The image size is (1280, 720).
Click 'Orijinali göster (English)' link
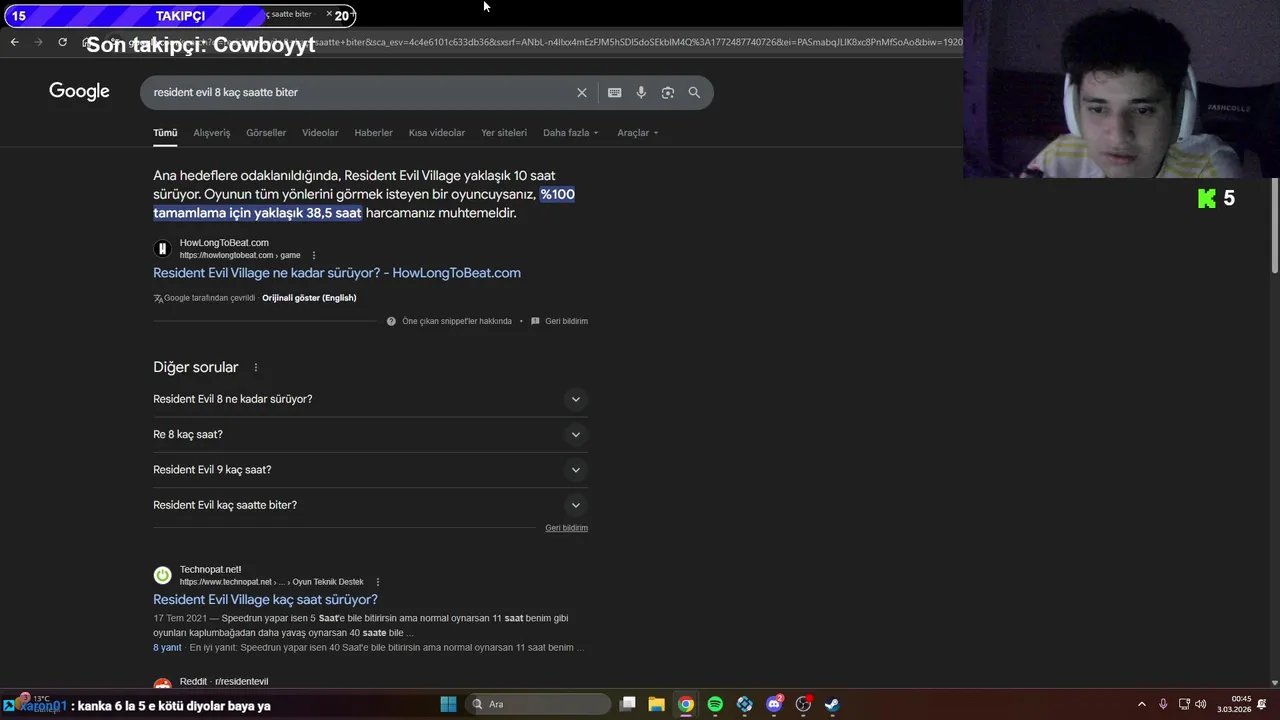coord(309,298)
